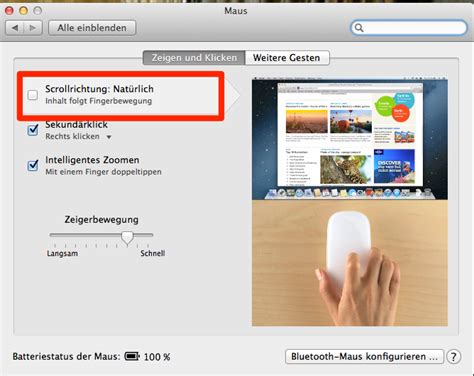This screenshot has height=376, width=474.
Task: Minimize the Maus window with yellow button
Action: pos(23,11)
